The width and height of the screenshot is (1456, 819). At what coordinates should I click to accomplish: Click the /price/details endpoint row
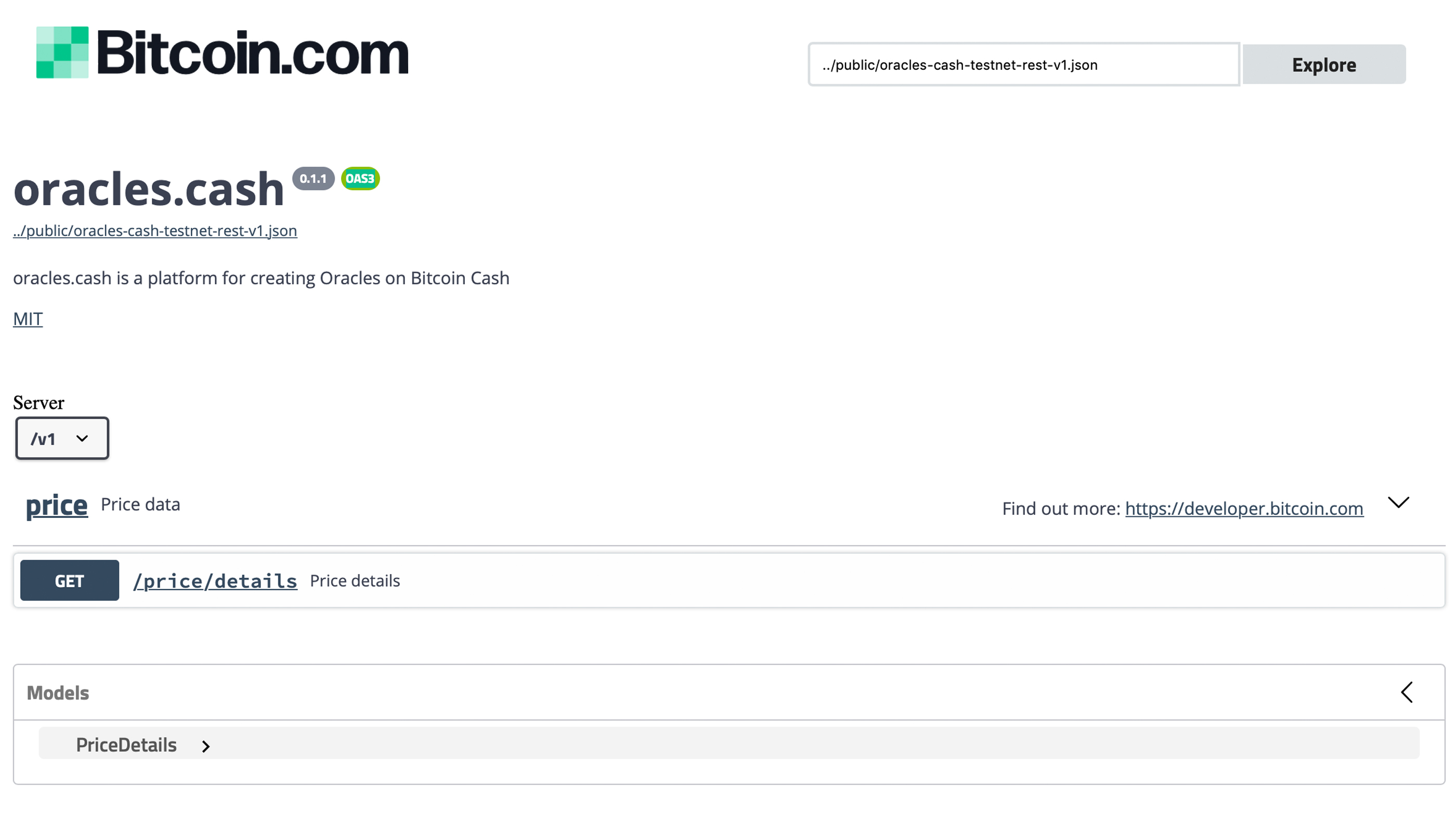728,580
